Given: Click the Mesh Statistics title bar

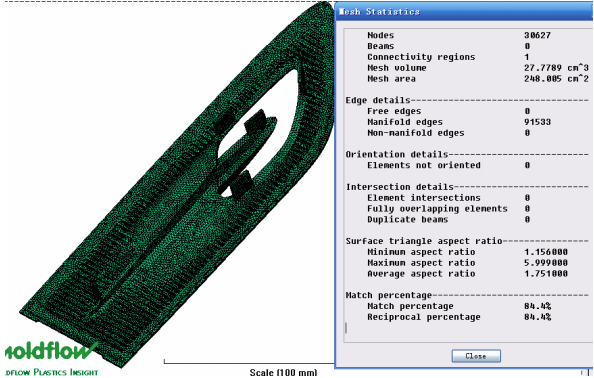Looking at the screenshot, I should (x=464, y=12).
